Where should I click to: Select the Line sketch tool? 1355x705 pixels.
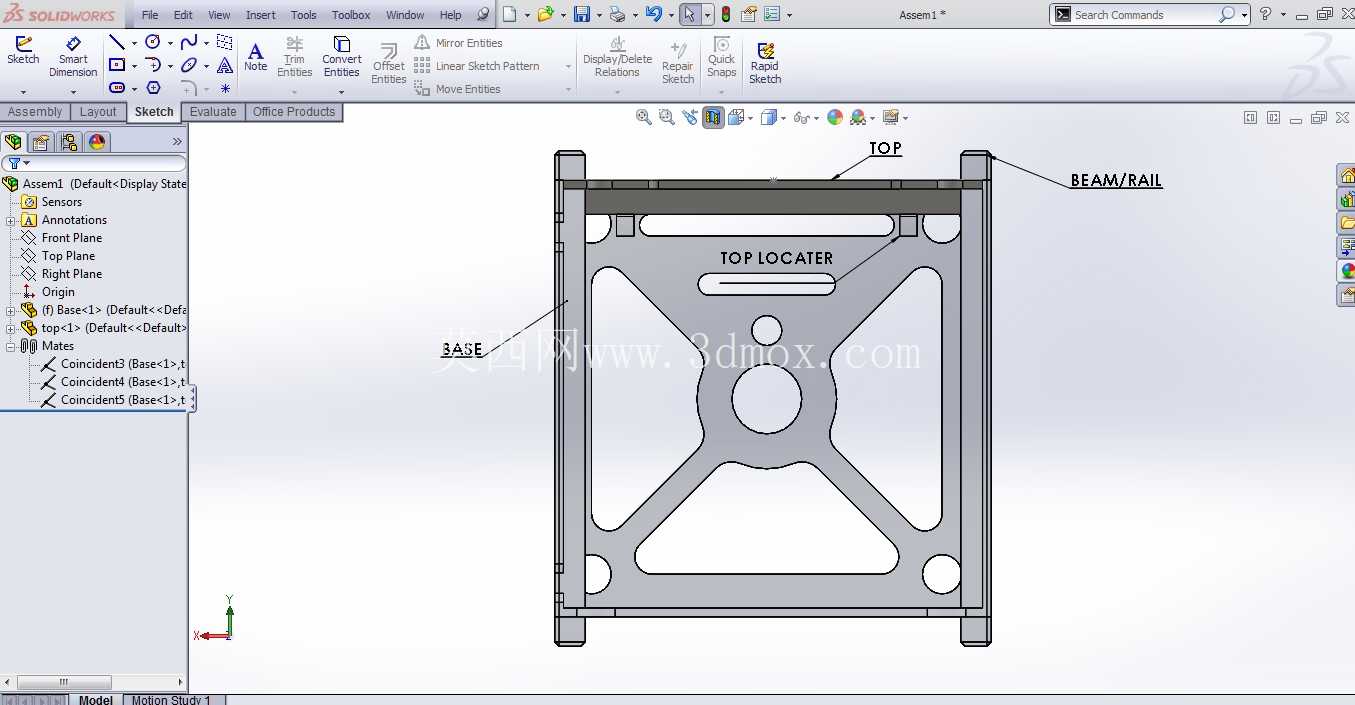tap(117, 42)
